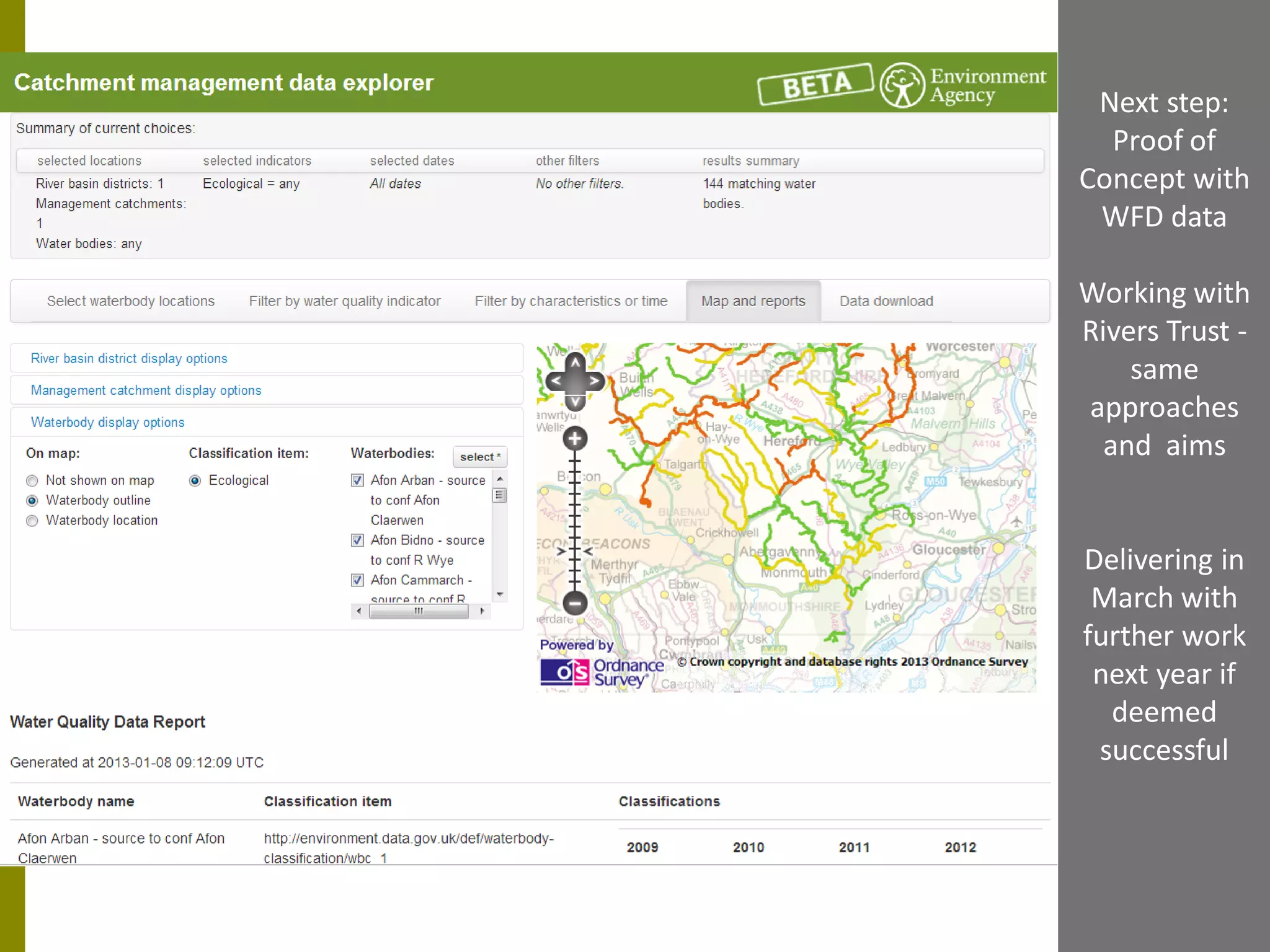The image size is (1270, 952).
Task: Click the 2012 classifications year header
Action: [x=961, y=847]
